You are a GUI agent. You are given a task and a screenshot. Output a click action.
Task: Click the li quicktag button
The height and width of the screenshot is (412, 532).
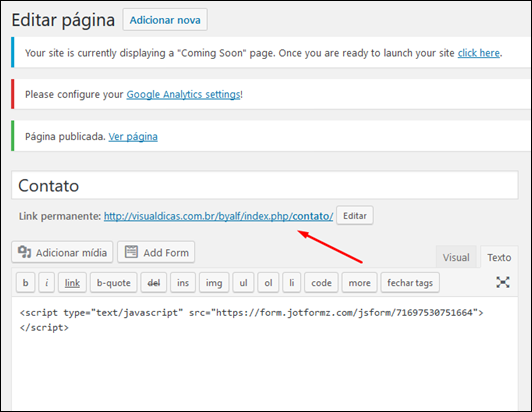291,282
